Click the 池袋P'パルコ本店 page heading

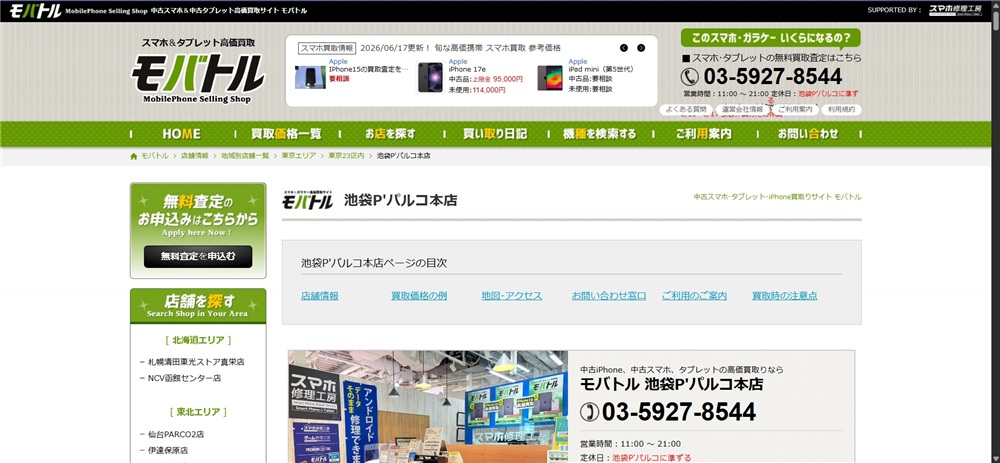[401, 200]
